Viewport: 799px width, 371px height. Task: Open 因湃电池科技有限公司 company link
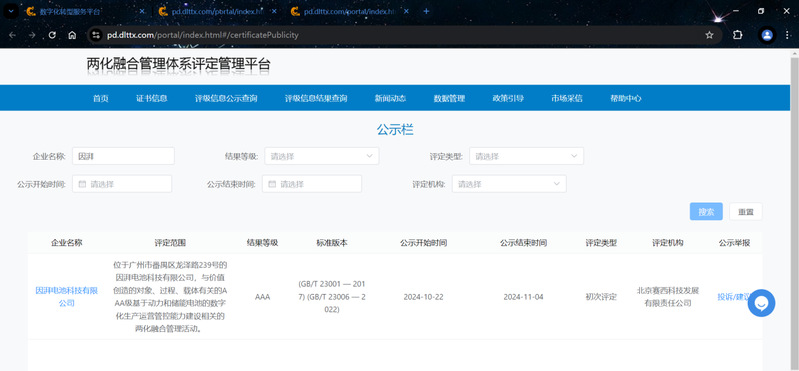point(66,297)
